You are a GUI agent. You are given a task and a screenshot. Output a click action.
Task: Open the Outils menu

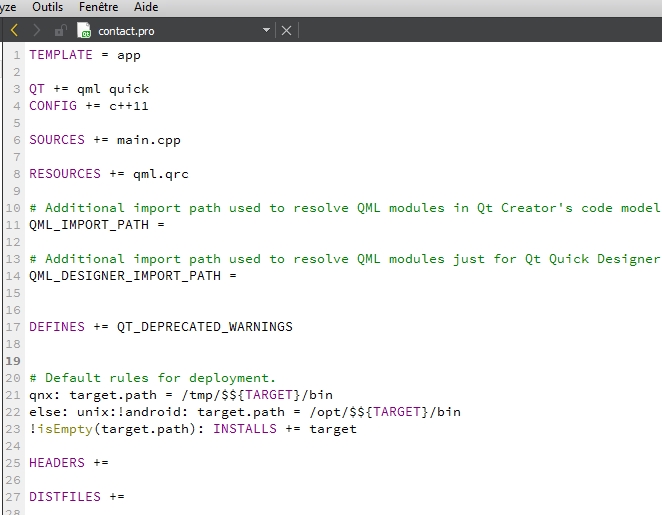pyautogui.click(x=47, y=7)
